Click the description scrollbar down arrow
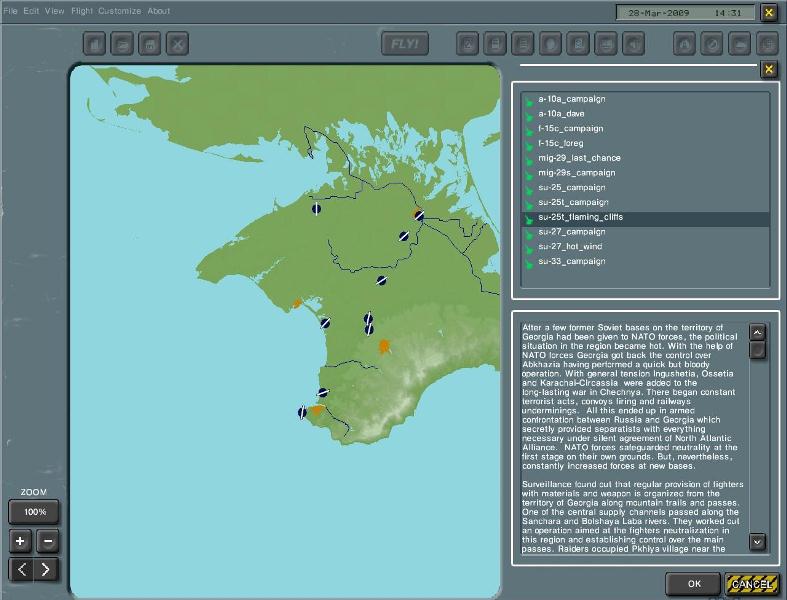This screenshot has width=787, height=600. click(x=757, y=542)
